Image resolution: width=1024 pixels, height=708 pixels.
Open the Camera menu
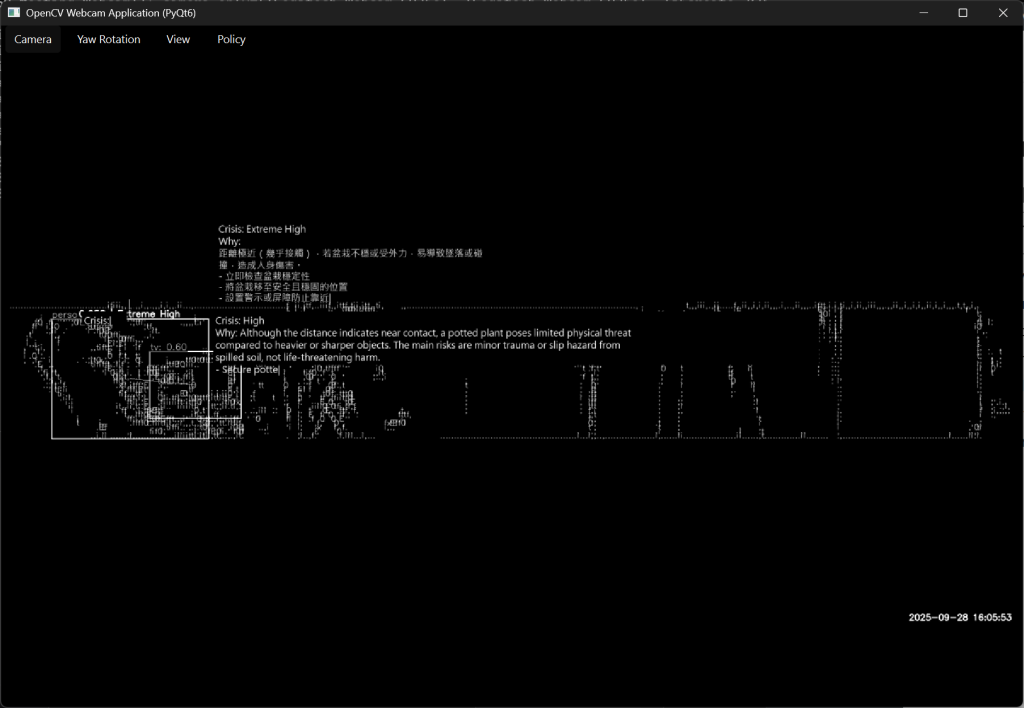point(33,39)
